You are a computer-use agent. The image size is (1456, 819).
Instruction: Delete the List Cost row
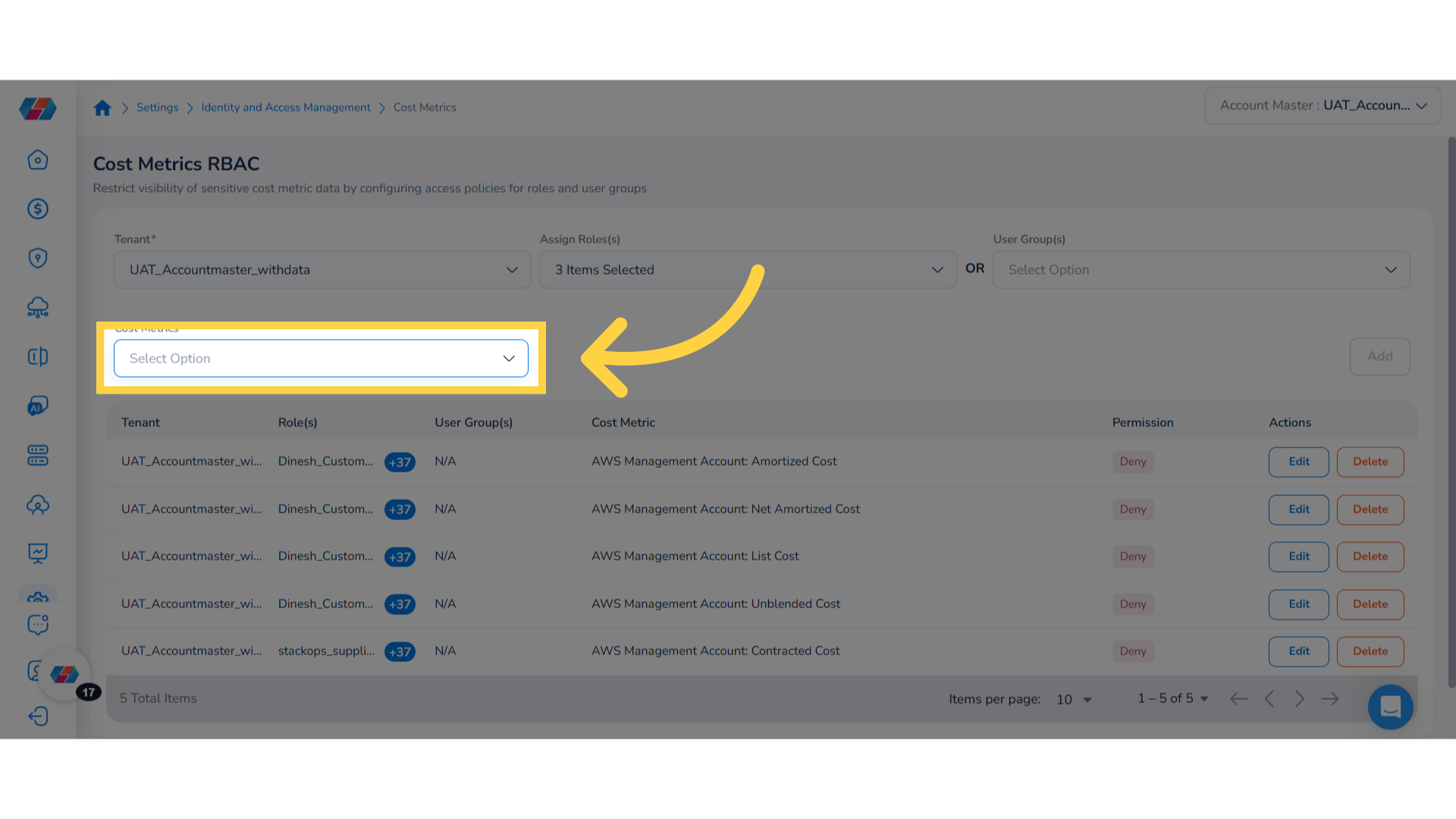click(1370, 557)
